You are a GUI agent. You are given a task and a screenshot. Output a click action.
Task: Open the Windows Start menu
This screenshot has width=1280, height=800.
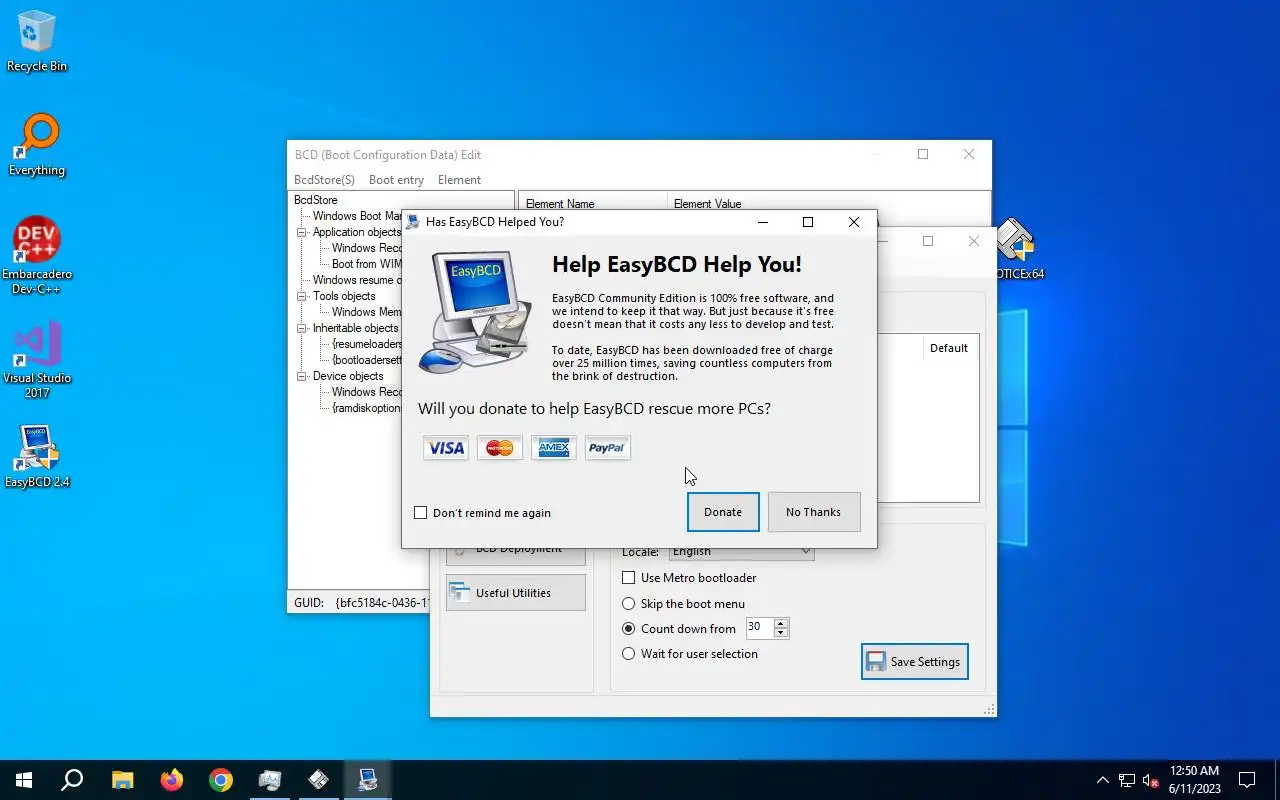coord(24,780)
